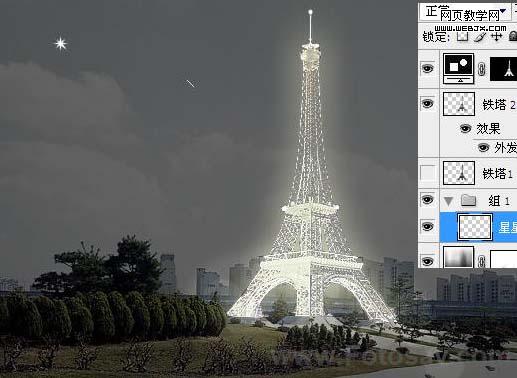The image size is (517, 378).
Task: Click the 外发 outer glow effect label
Action: click(x=505, y=148)
